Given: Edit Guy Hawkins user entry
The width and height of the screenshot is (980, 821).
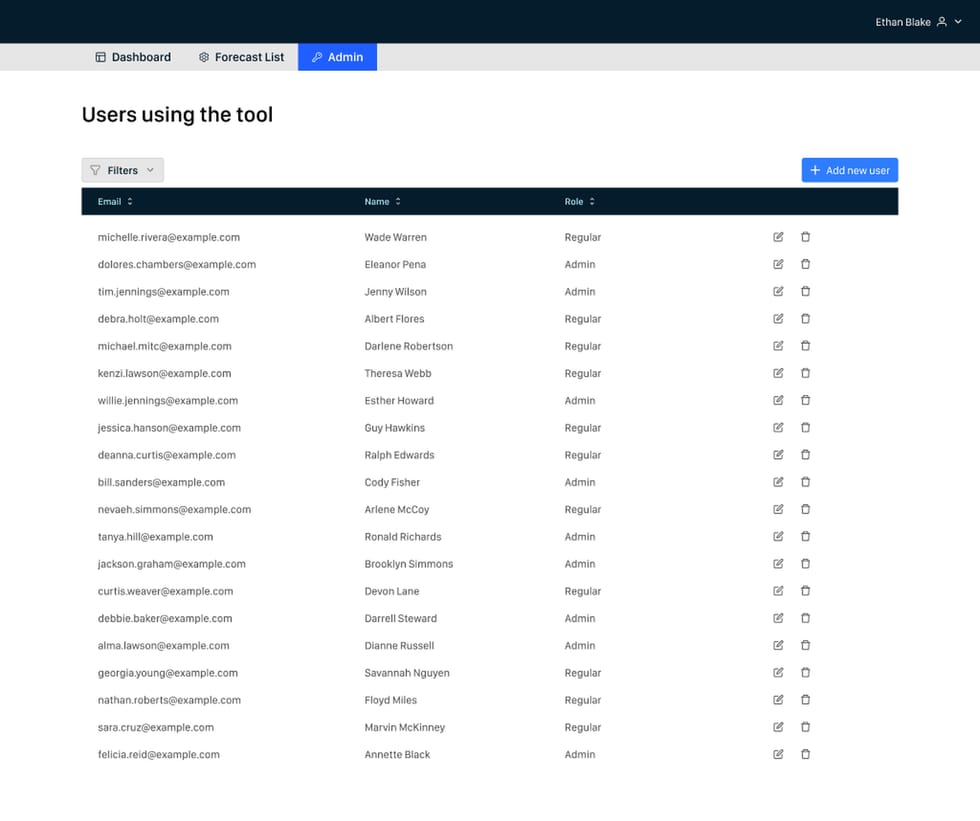Looking at the screenshot, I should click(x=778, y=427).
